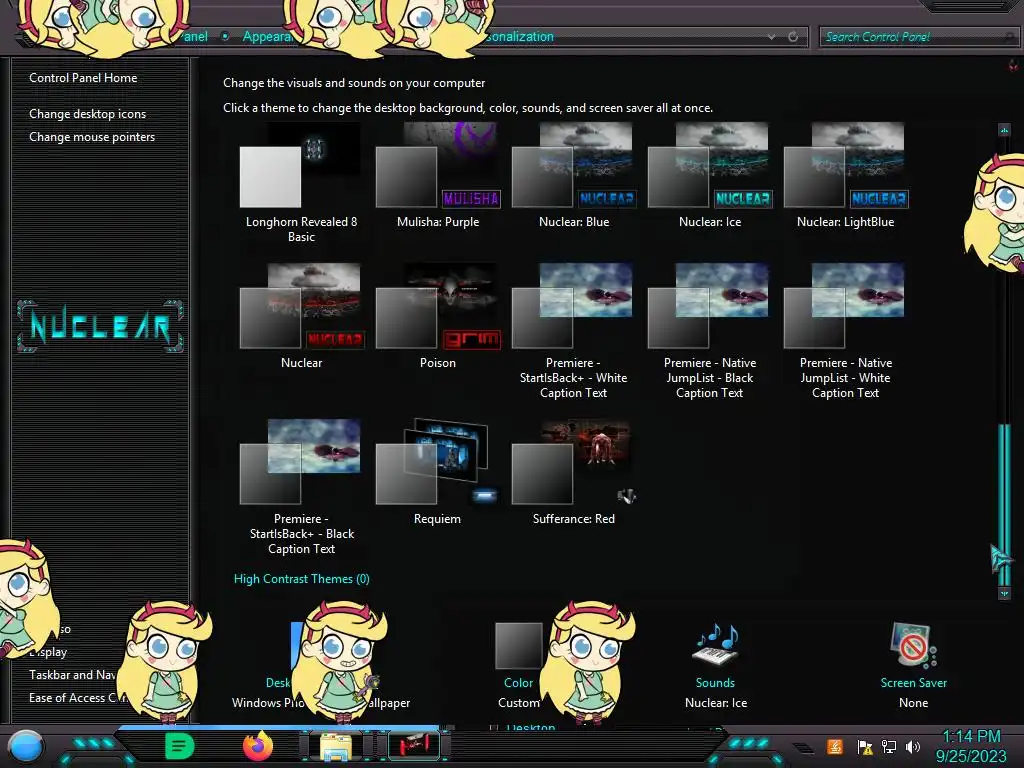Open the Color swatch settings
Viewport: 1024px width, 768px height.
coord(519,645)
